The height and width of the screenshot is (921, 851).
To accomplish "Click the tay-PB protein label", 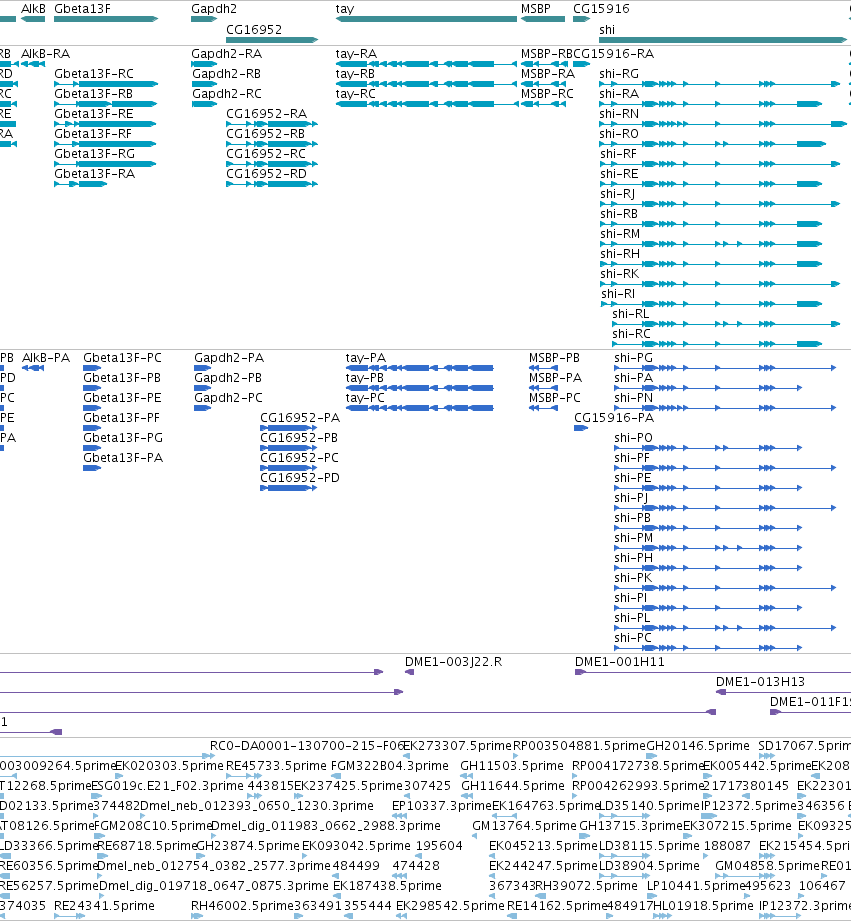I will point(365,378).
